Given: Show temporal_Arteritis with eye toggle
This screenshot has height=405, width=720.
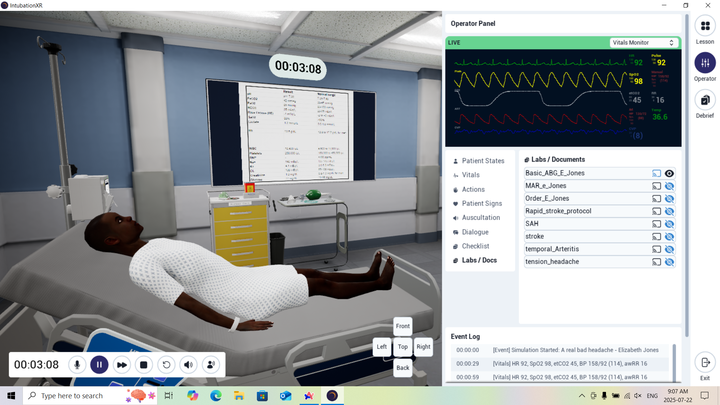Looking at the screenshot, I should point(669,249).
